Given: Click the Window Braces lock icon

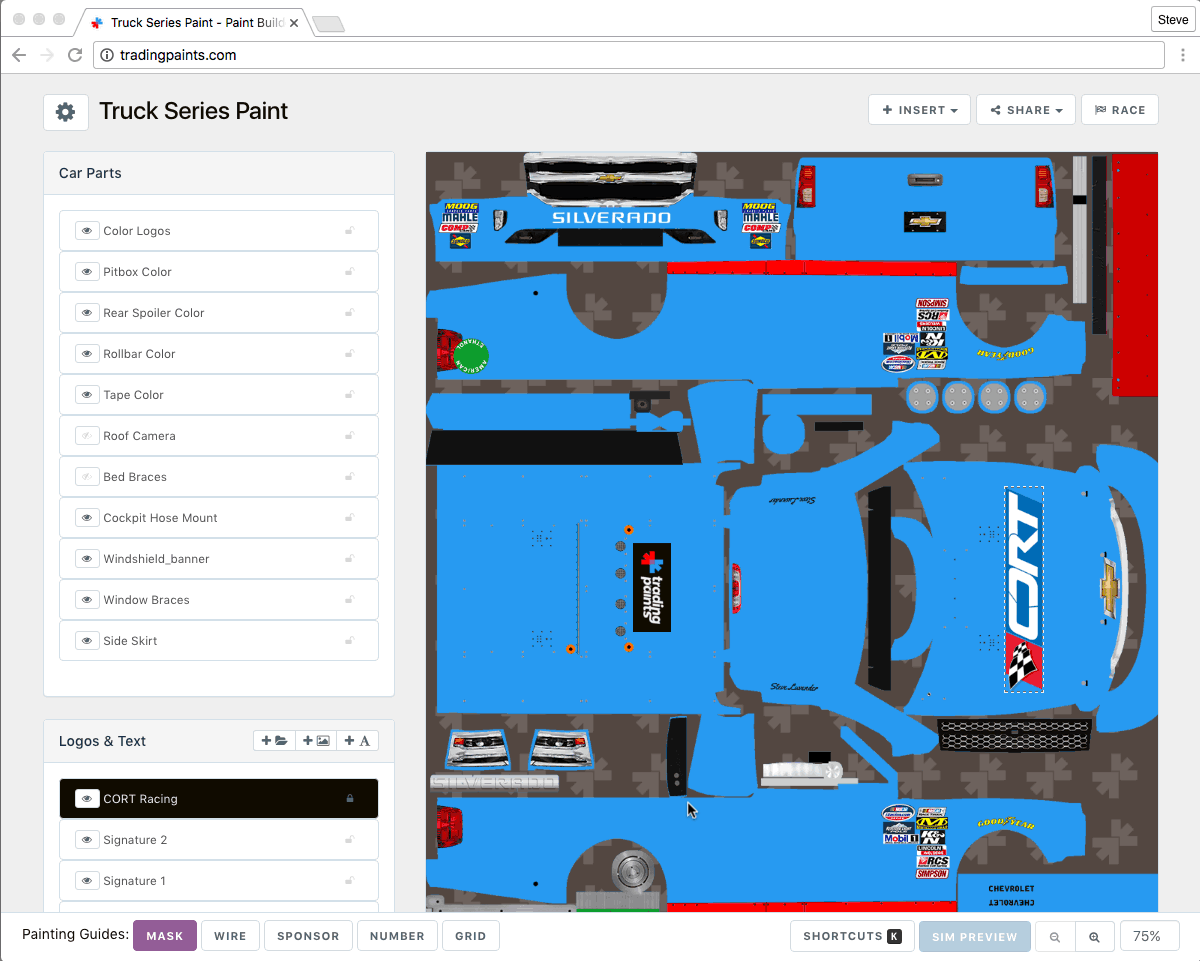Looking at the screenshot, I should point(350,600).
